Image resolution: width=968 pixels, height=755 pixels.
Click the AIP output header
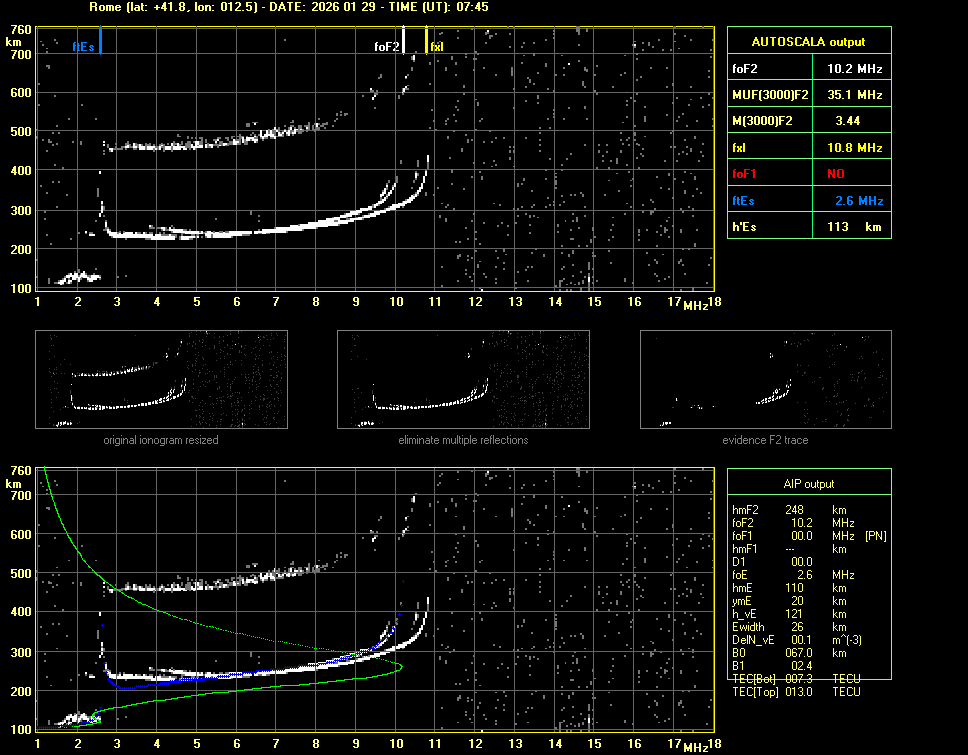point(808,483)
